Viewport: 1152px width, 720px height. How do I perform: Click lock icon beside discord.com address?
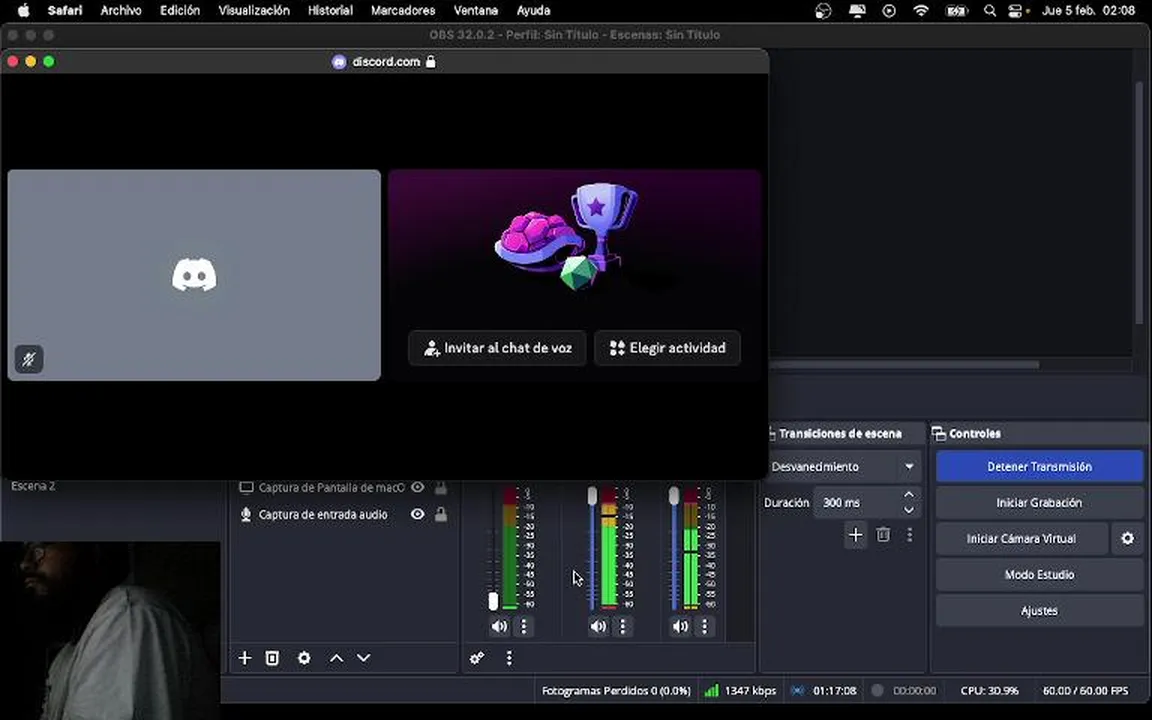pos(431,62)
